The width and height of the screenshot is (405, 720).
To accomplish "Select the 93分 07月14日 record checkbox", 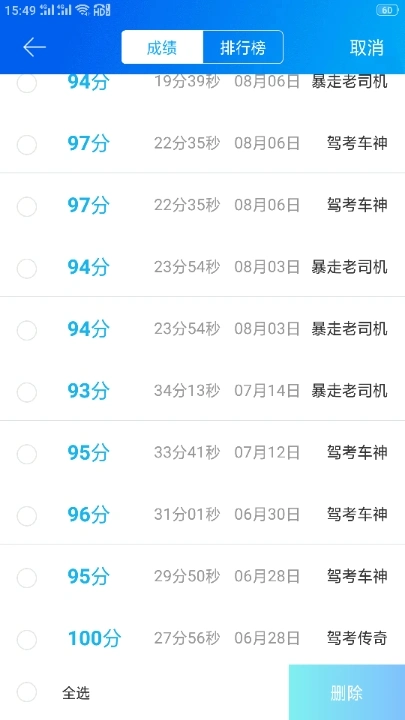I will [x=27, y=392].
